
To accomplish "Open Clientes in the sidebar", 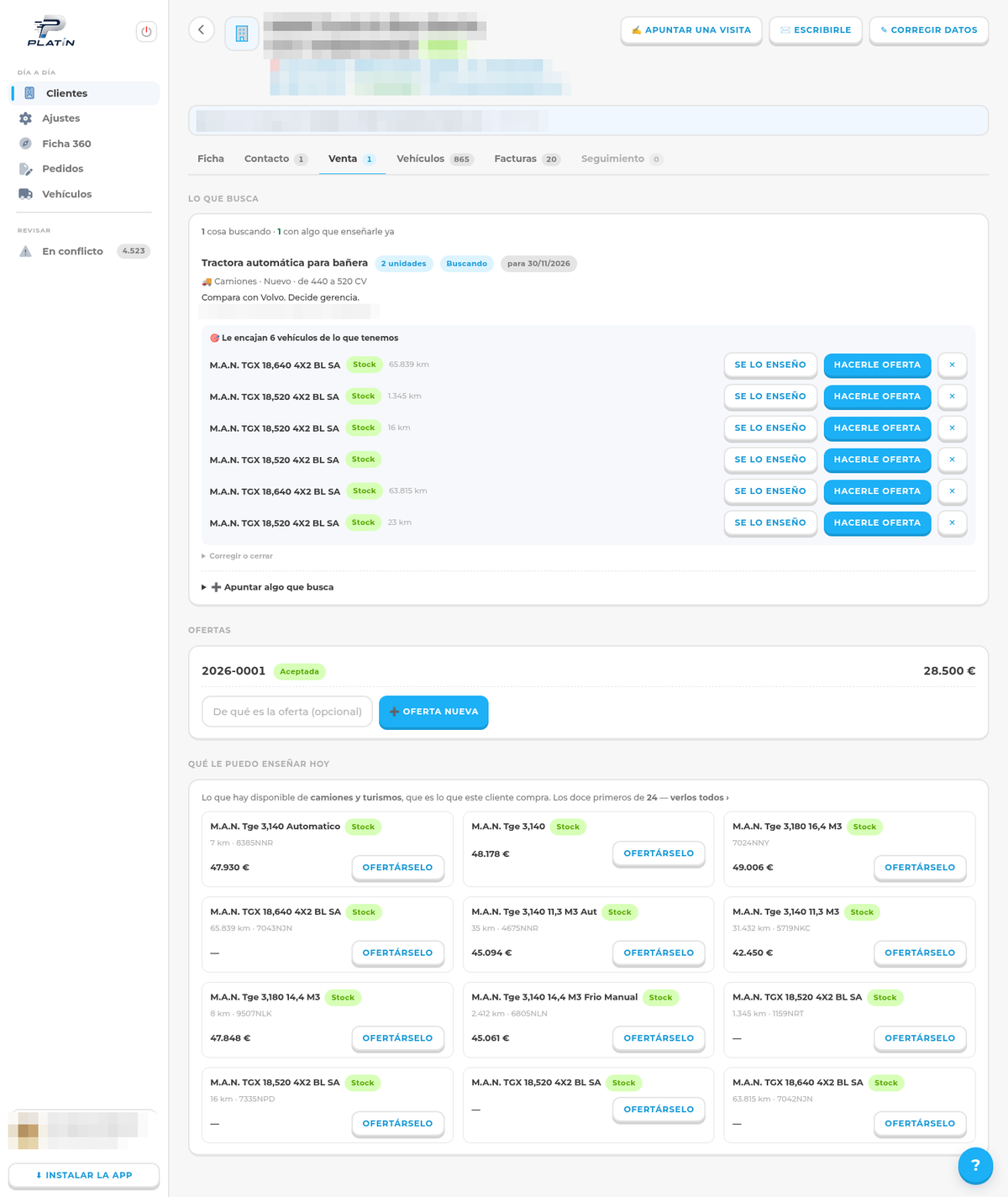I will [x=85, y=93].
